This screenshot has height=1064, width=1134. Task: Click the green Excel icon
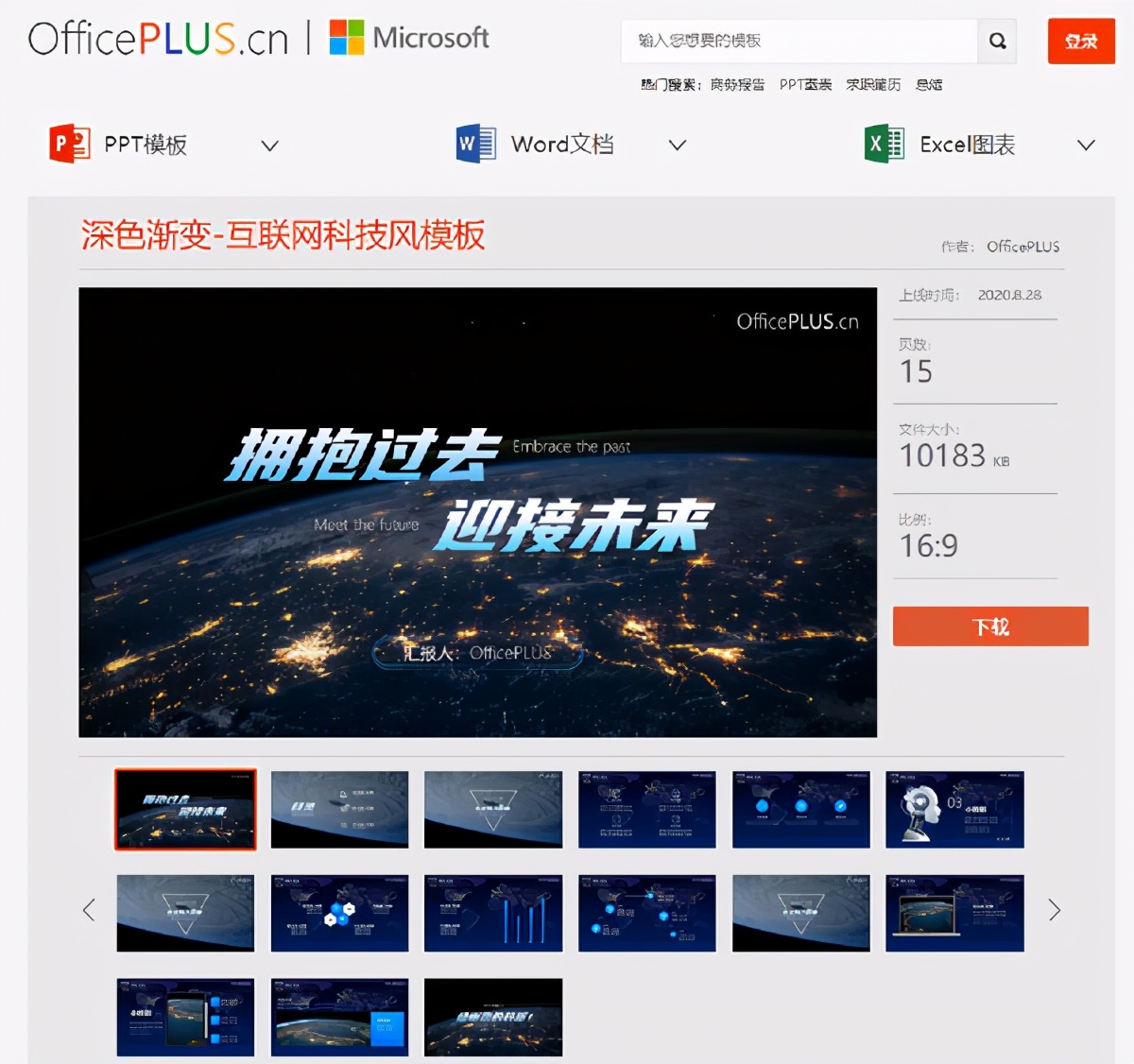885,144
